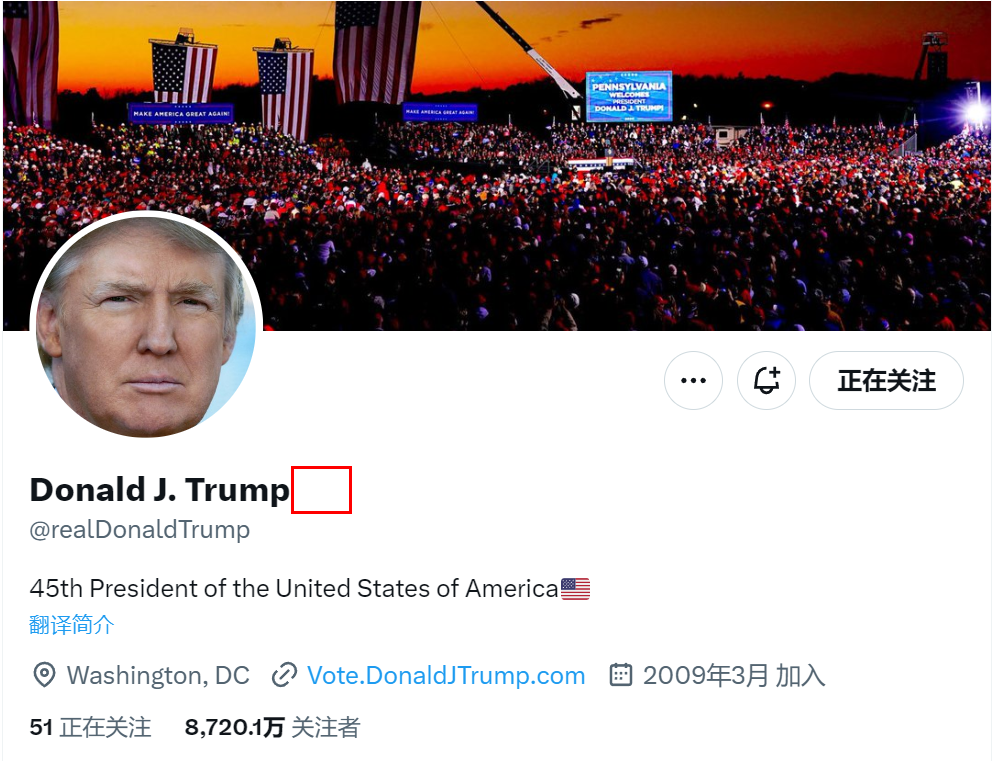Click the @realDonaldTrump handle
The height and width of the screenshot is (761, 999).
tap(140, 530)
